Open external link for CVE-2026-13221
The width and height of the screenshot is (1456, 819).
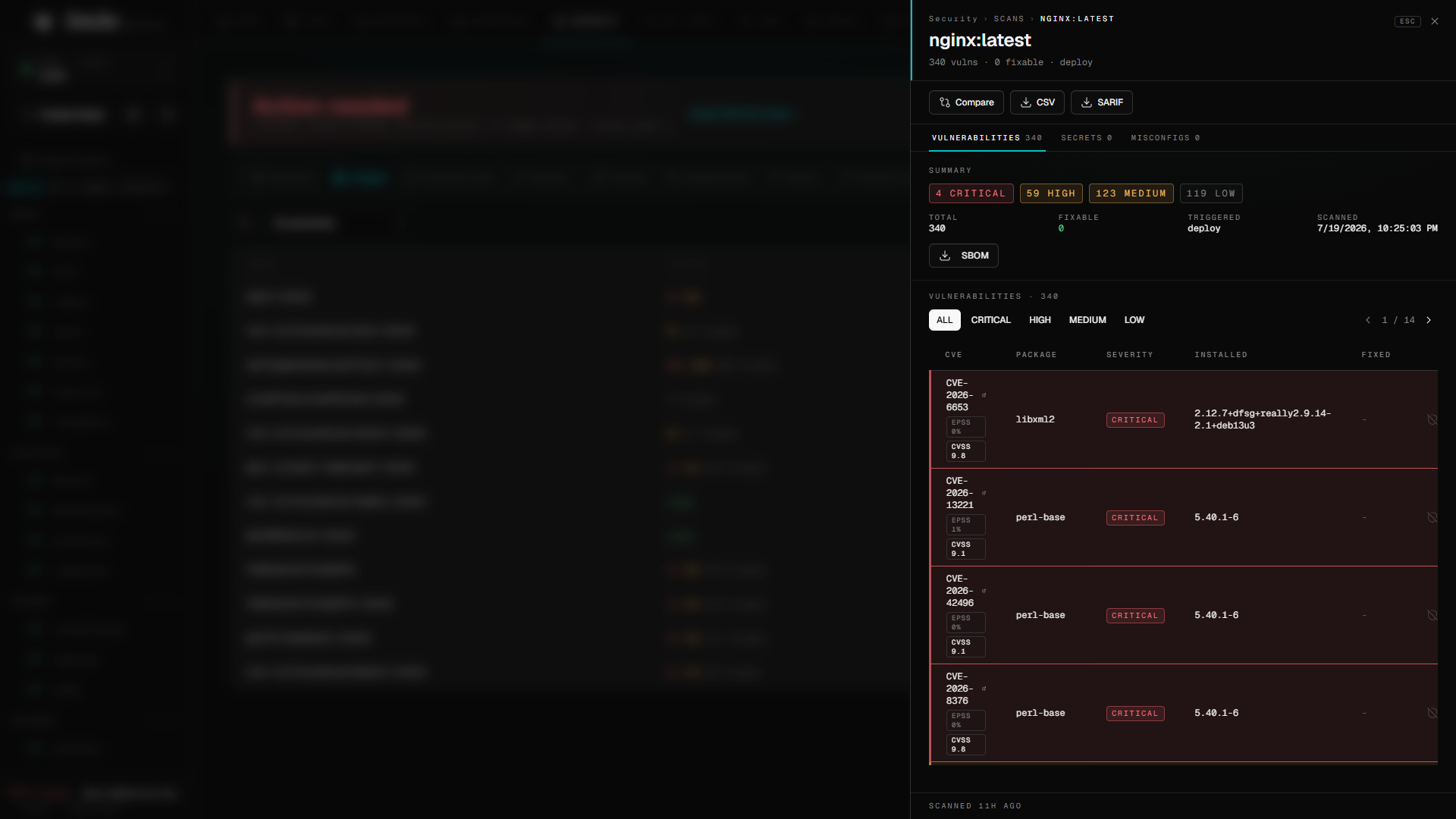point(984,493)
